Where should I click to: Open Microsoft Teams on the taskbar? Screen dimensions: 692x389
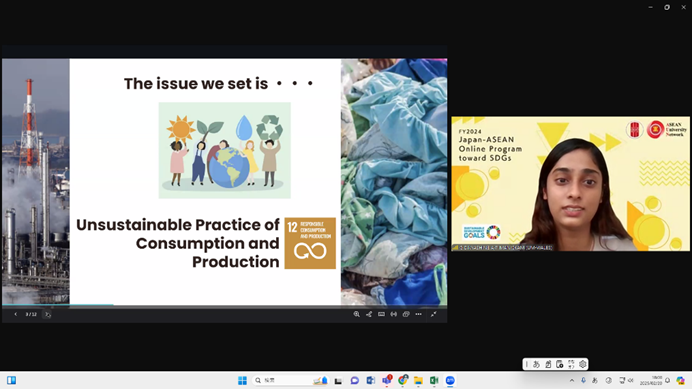click(x=387, y=381)
